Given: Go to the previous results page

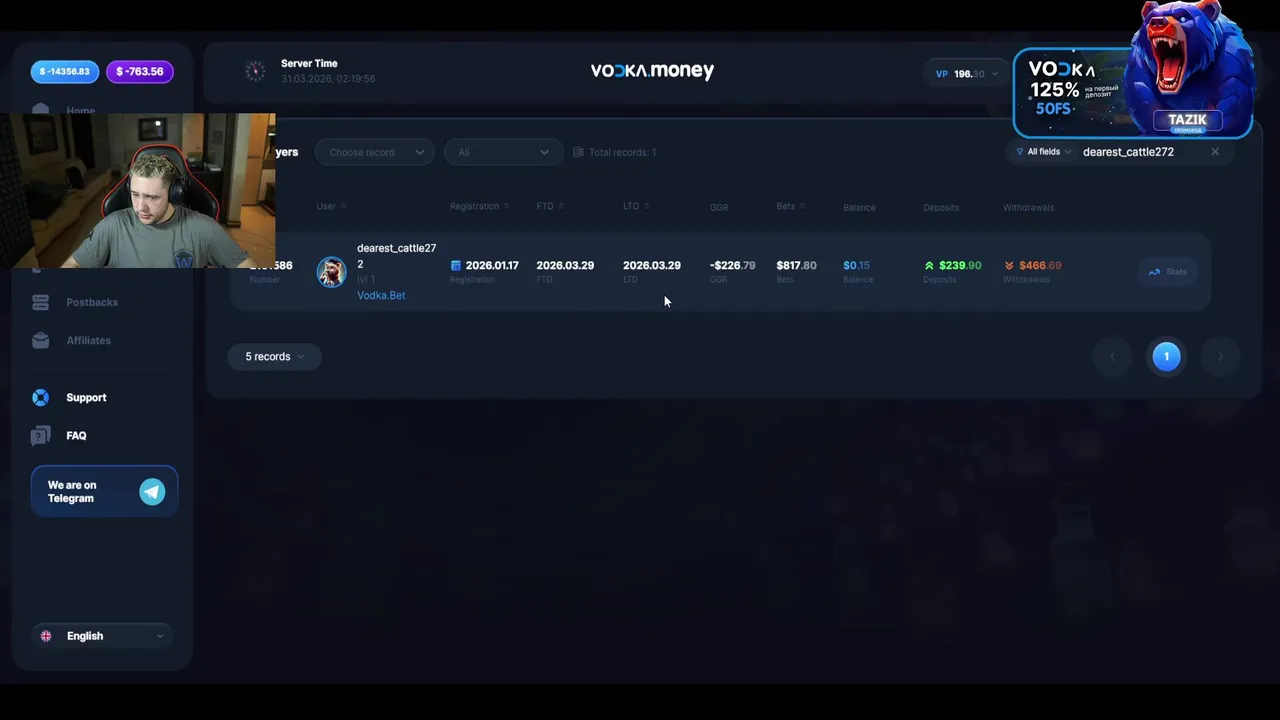Looking at the screenshot, I should tap(1112, 357).
